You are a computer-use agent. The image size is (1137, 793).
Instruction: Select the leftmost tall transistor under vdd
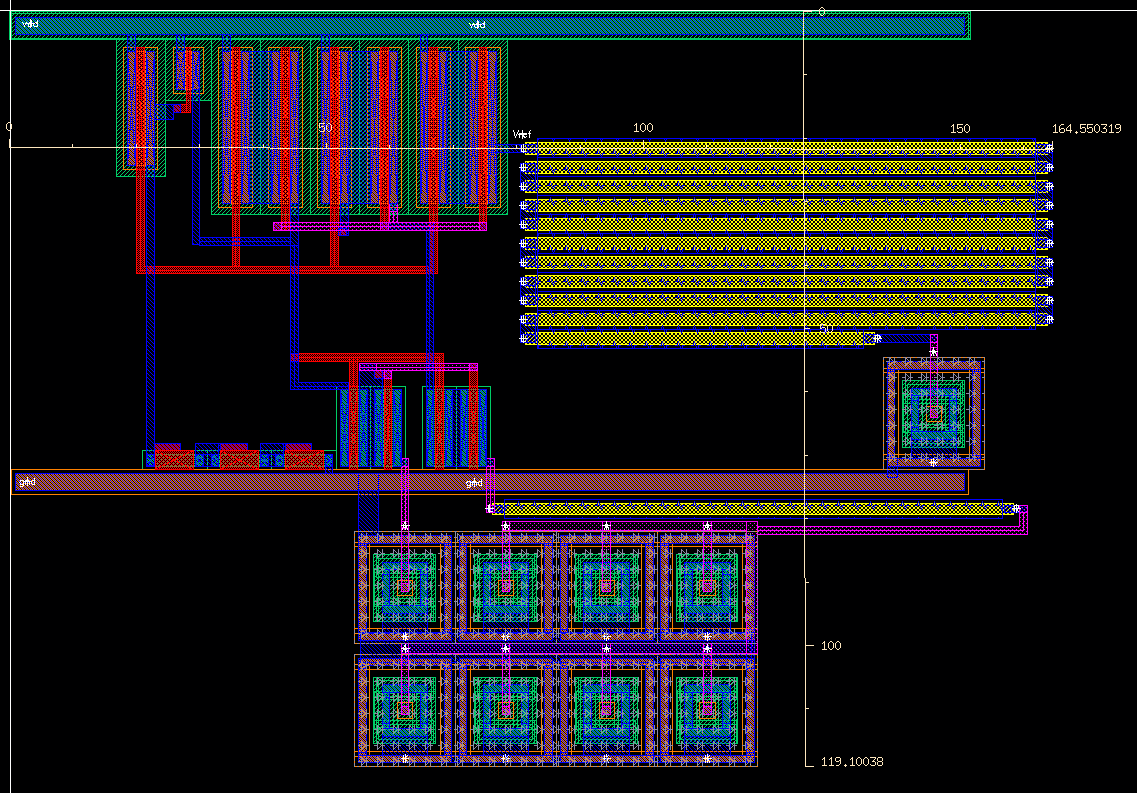point(141,108)
